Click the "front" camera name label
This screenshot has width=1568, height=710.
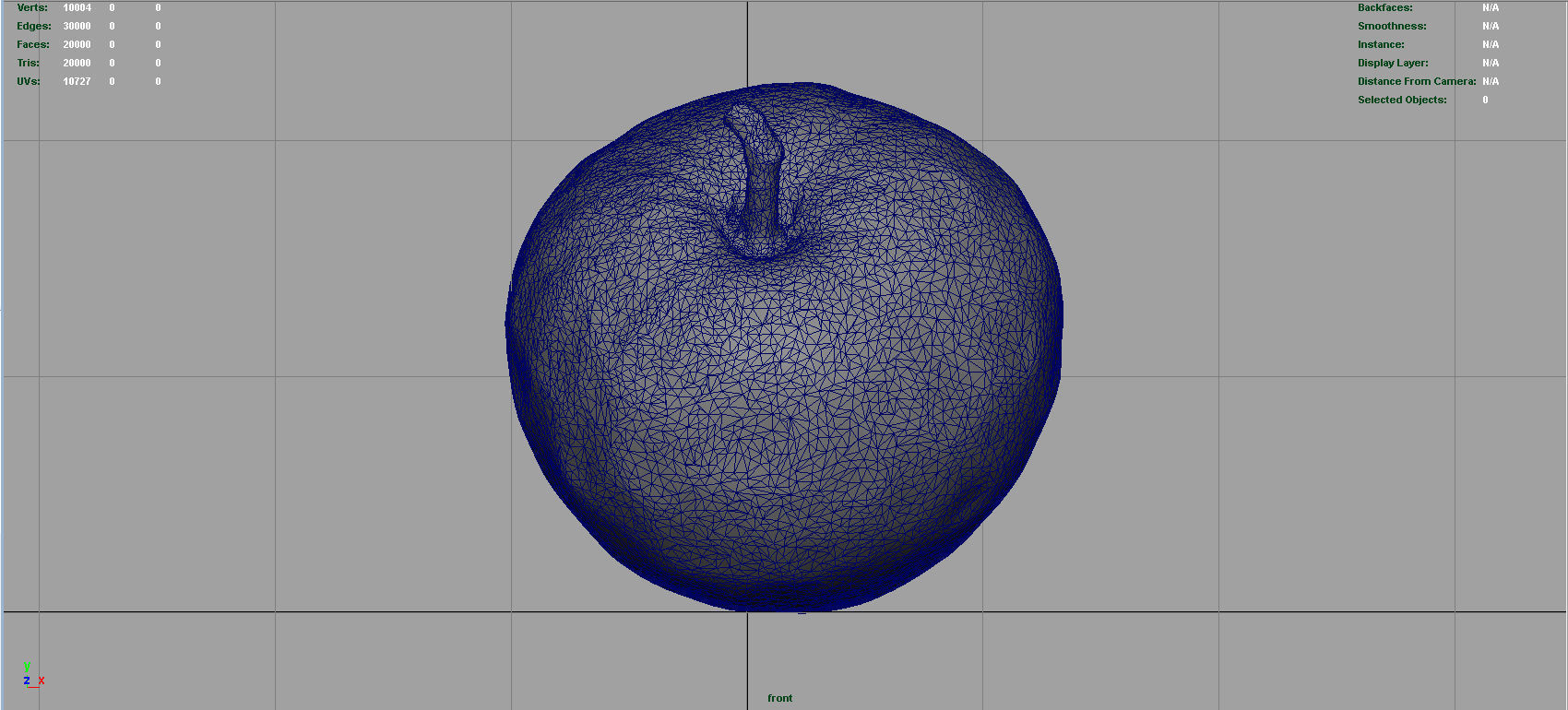[779, 698]
